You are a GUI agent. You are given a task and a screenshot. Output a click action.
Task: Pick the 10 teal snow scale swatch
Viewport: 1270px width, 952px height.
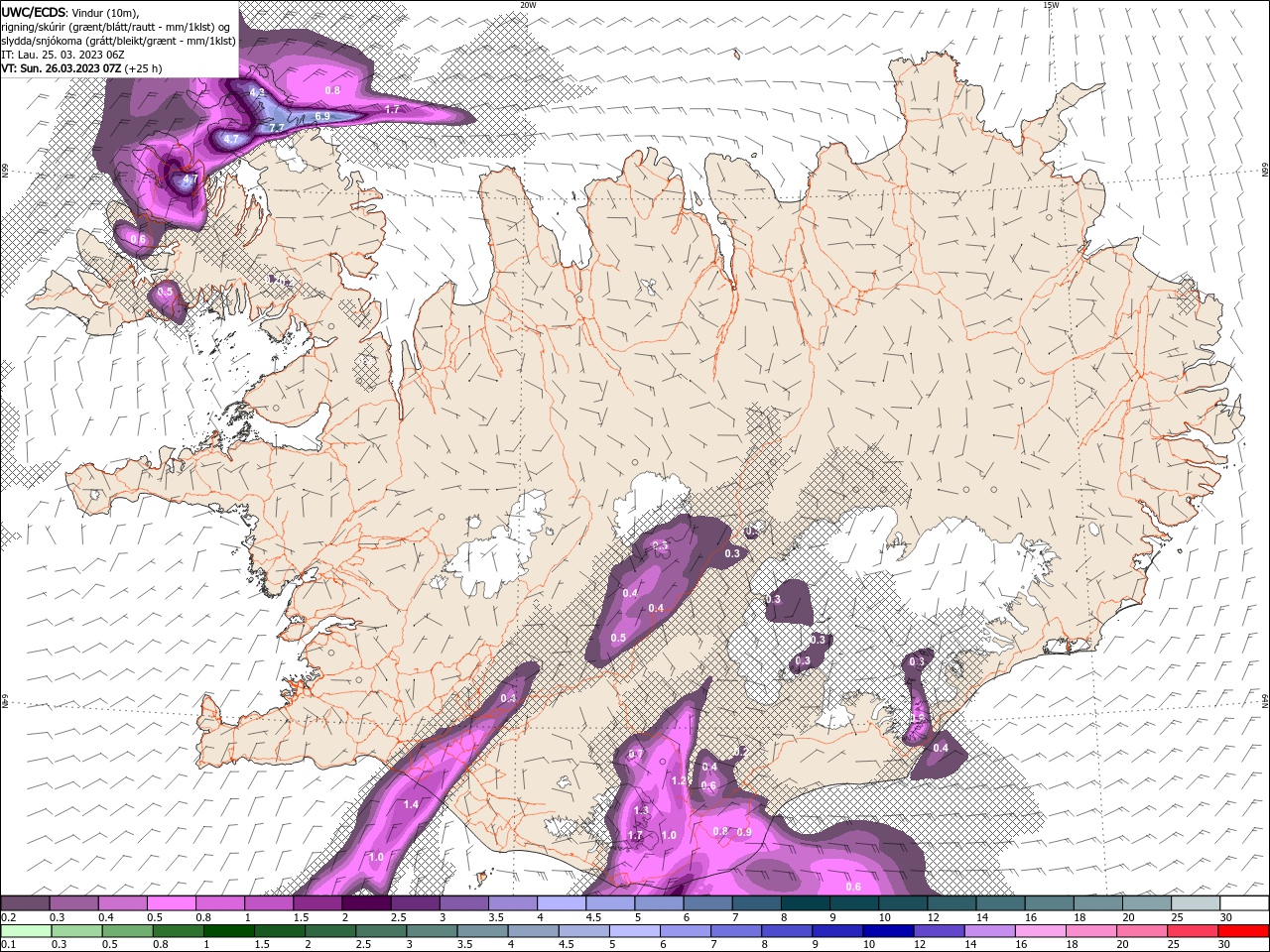(903, 903)
